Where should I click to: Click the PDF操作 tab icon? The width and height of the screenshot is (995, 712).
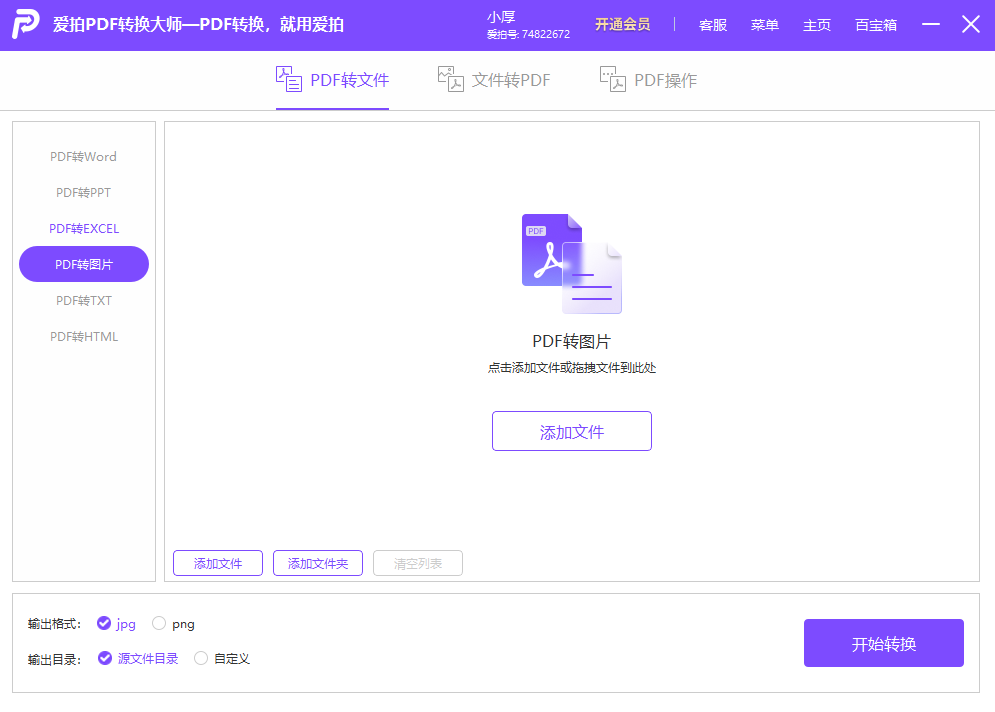pos(612,79)
